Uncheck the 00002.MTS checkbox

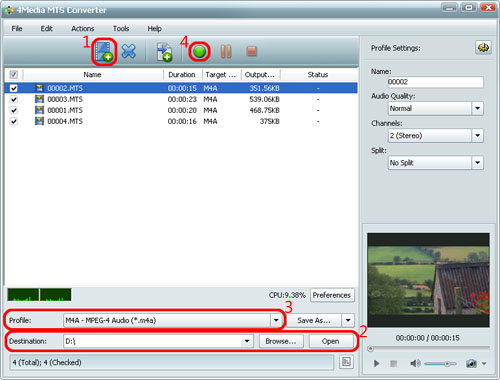coord(14,88)
